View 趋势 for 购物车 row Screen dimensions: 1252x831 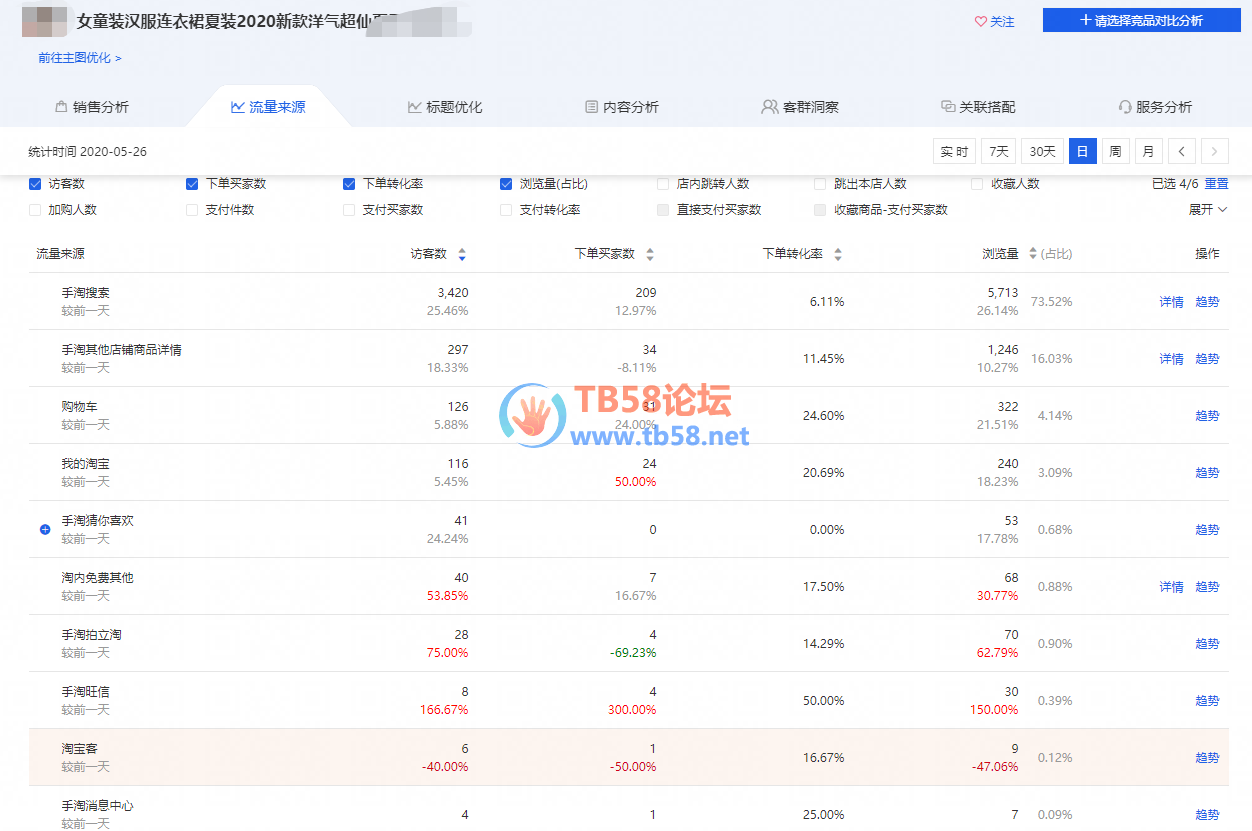[1207, 416]
